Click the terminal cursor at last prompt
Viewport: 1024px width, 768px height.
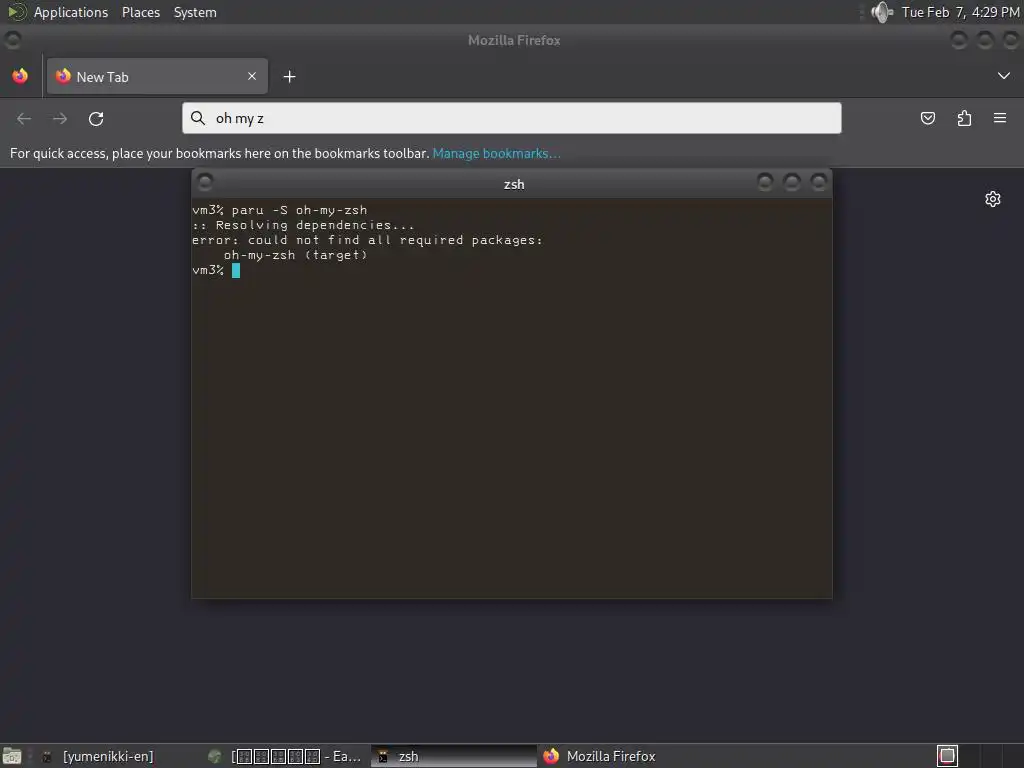(236, 270)
